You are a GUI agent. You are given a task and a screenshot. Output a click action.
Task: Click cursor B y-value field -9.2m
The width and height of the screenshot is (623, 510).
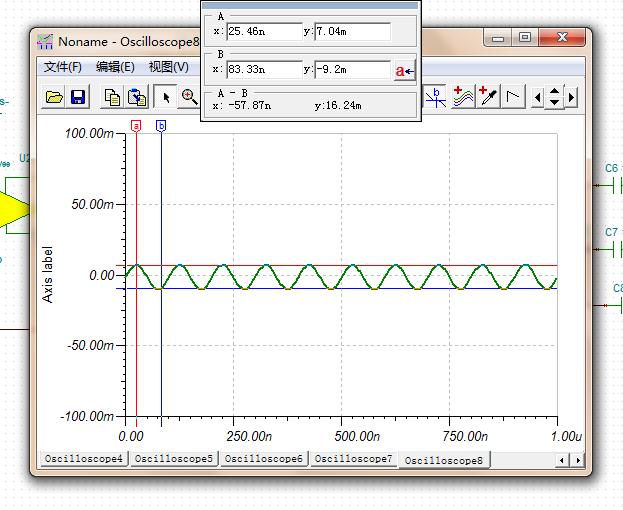pyautogui.click(x=351, y=70)
